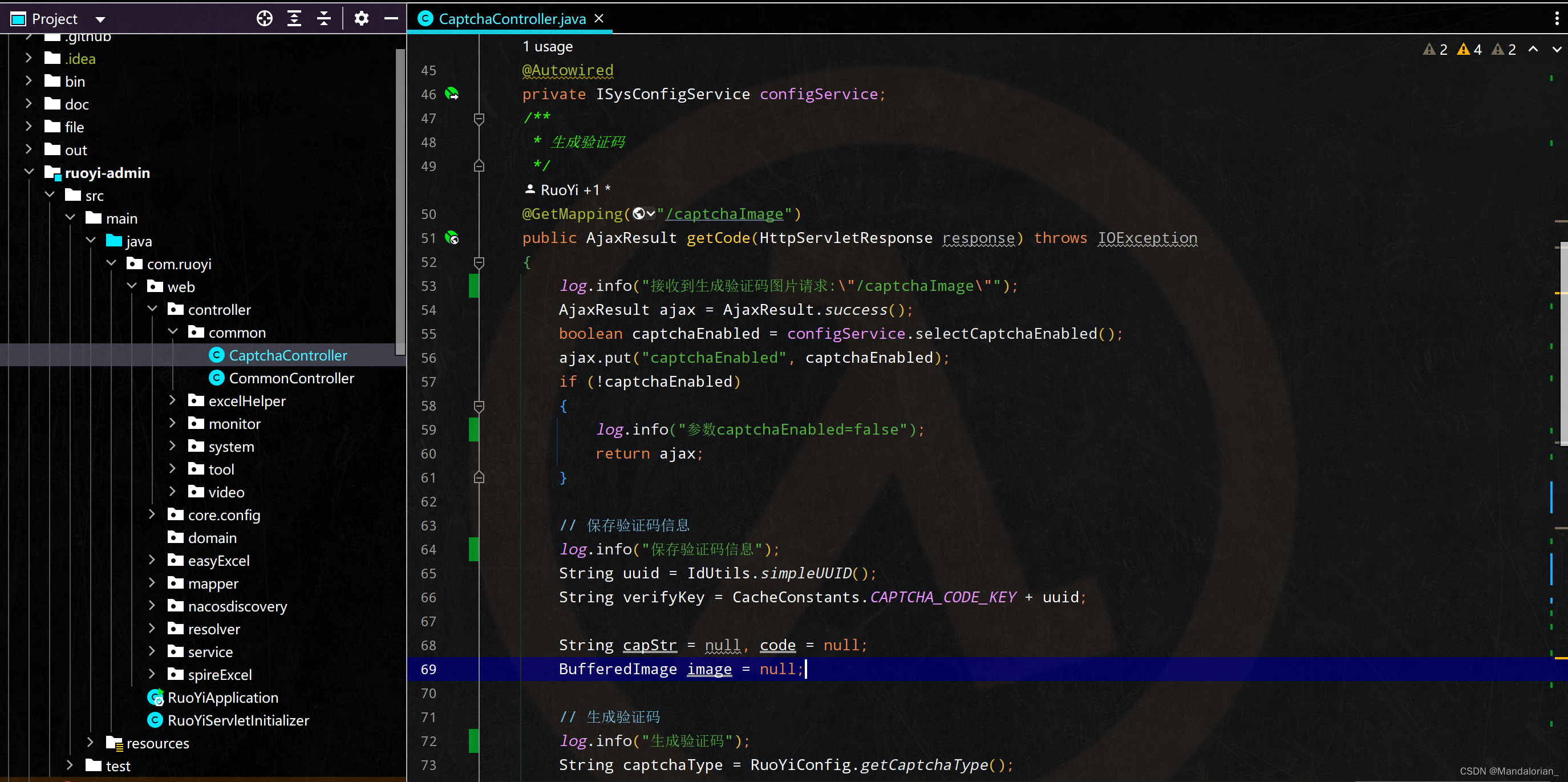
Task: Click the /captchaImage URL link
Action: pyautogui.click(x=724, y=214)
